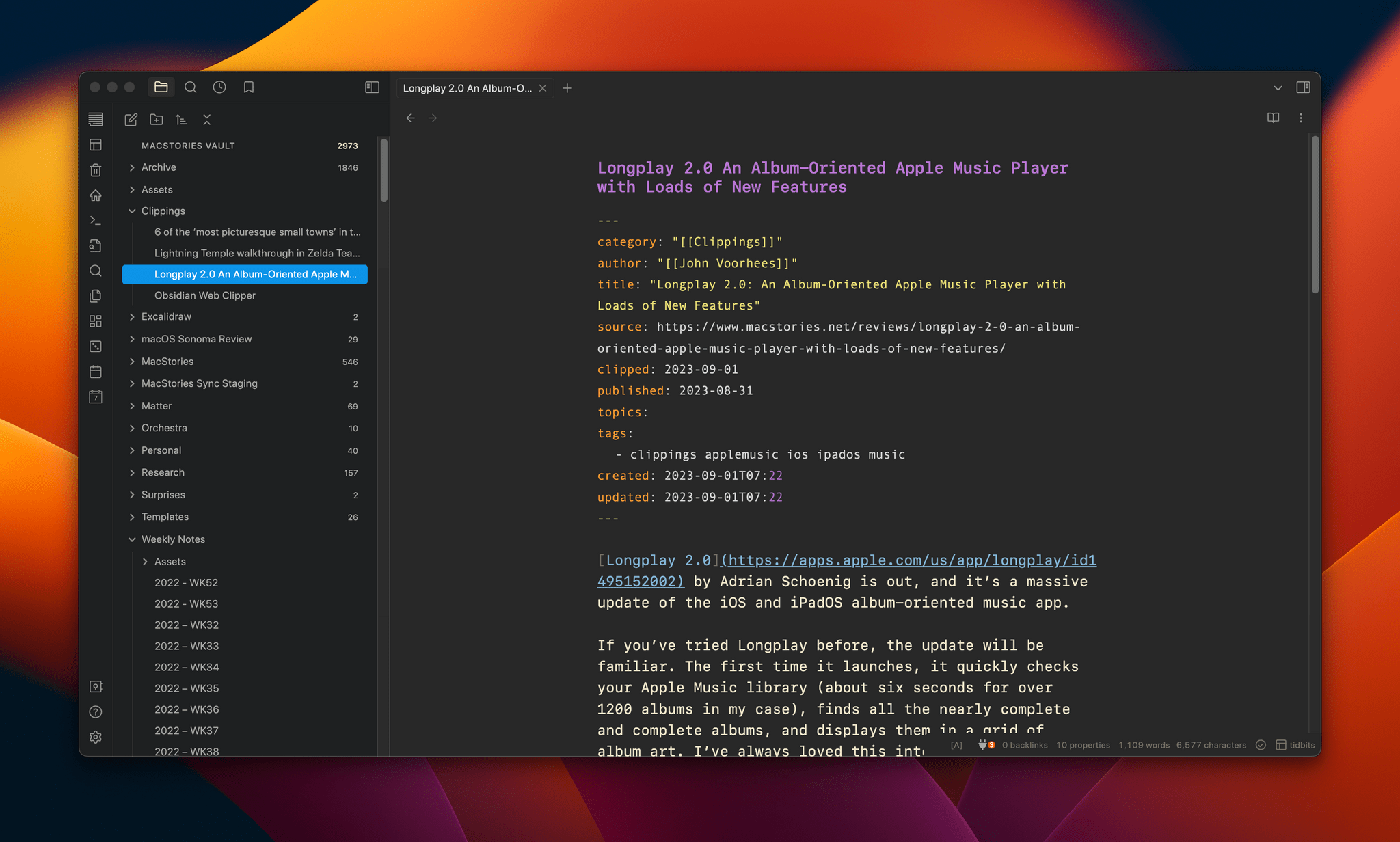This screenshot has height=842, width=1400.
Task: Collapse all folders in file explorer
Action: tap(206, 120)
